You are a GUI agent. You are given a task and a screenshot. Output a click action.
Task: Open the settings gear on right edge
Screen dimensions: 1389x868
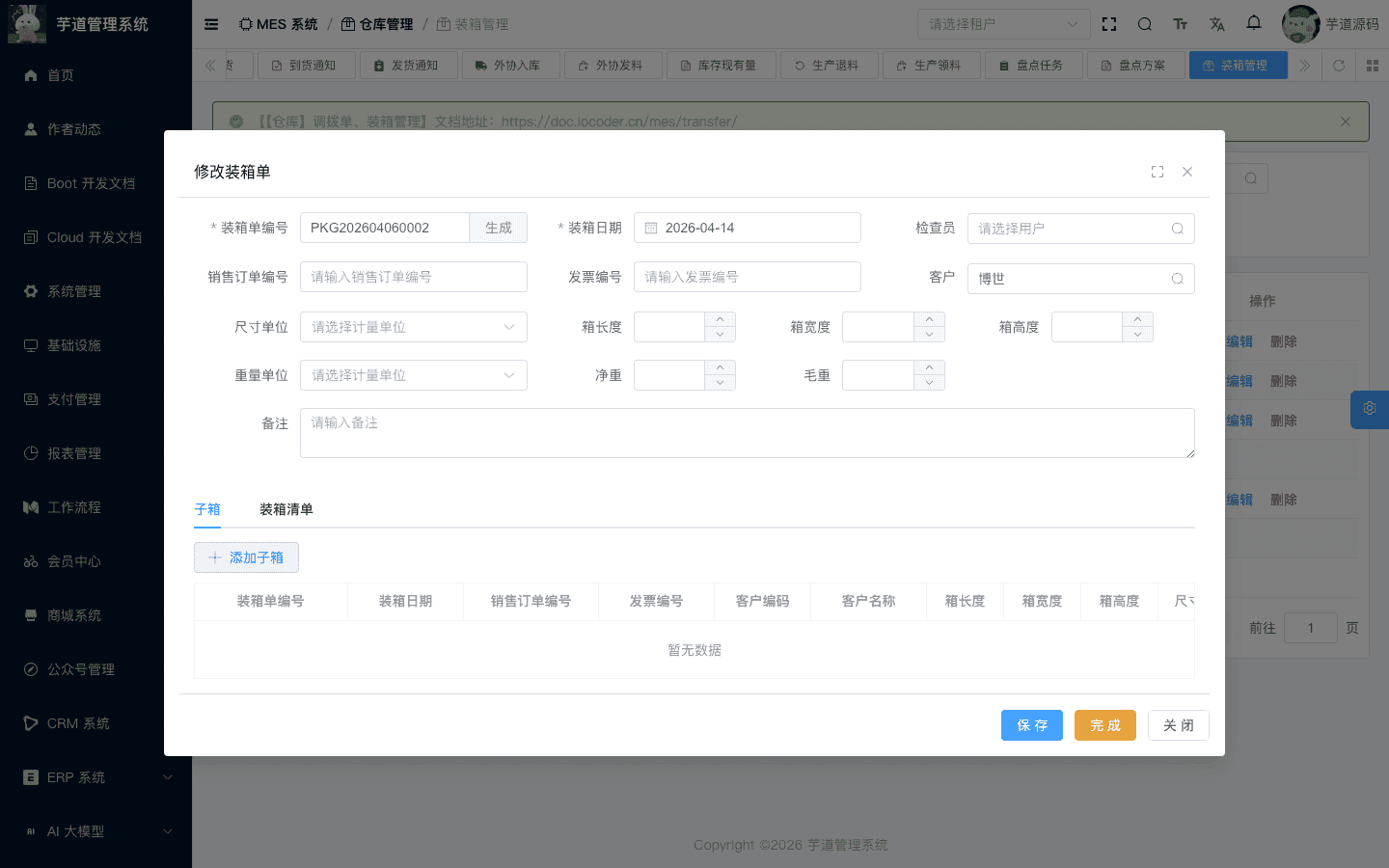tap(1369, 409)
